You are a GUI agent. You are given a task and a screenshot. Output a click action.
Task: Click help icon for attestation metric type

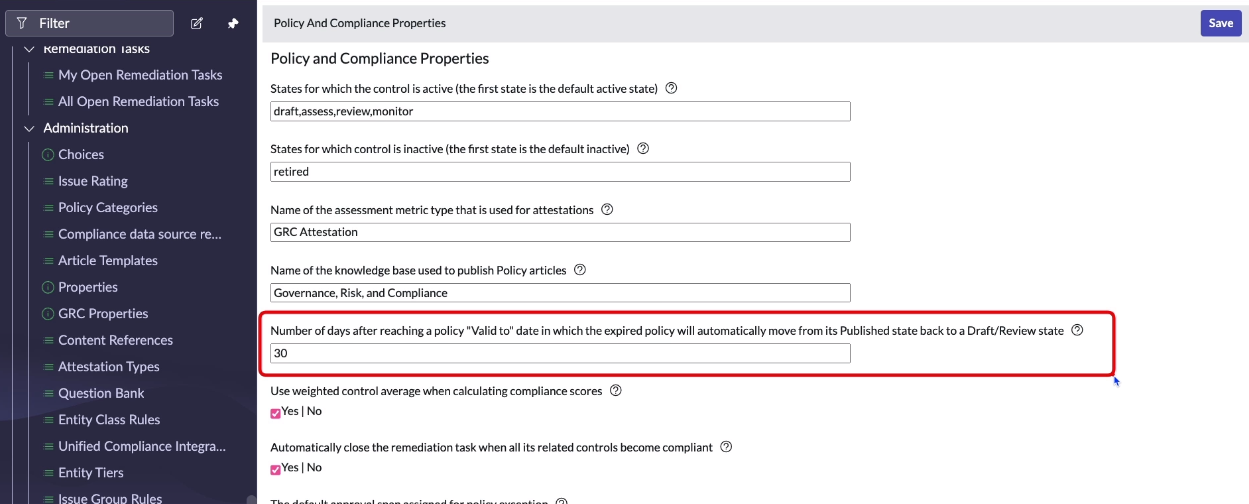click(607, 209)
